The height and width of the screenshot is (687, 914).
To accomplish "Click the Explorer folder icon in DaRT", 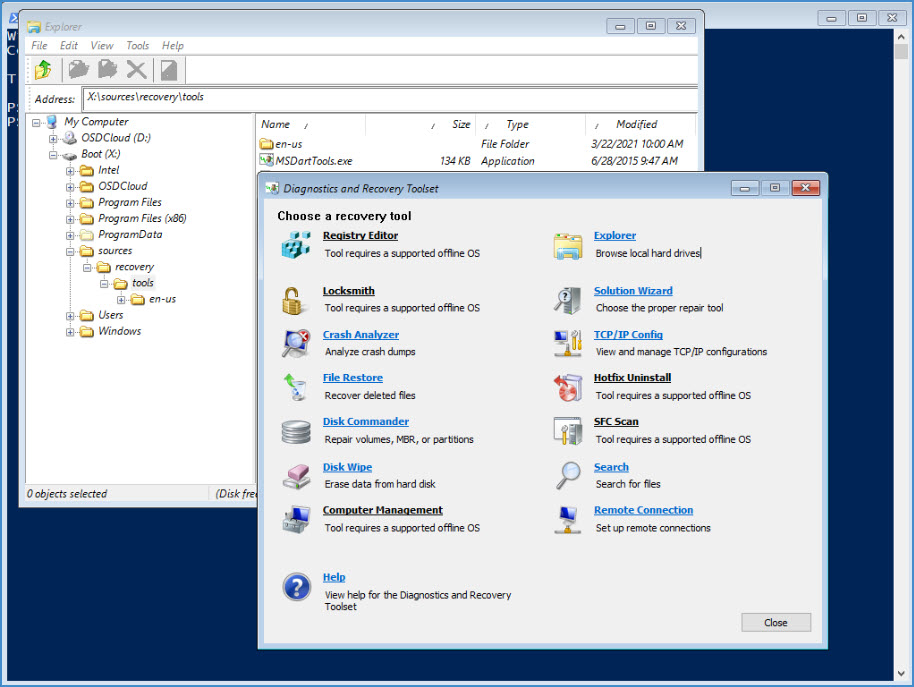I will (x=568, y=246).
